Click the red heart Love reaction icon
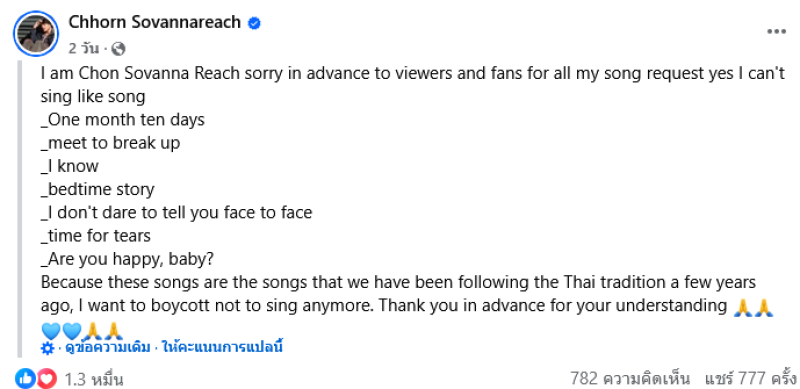 point(46,378)
